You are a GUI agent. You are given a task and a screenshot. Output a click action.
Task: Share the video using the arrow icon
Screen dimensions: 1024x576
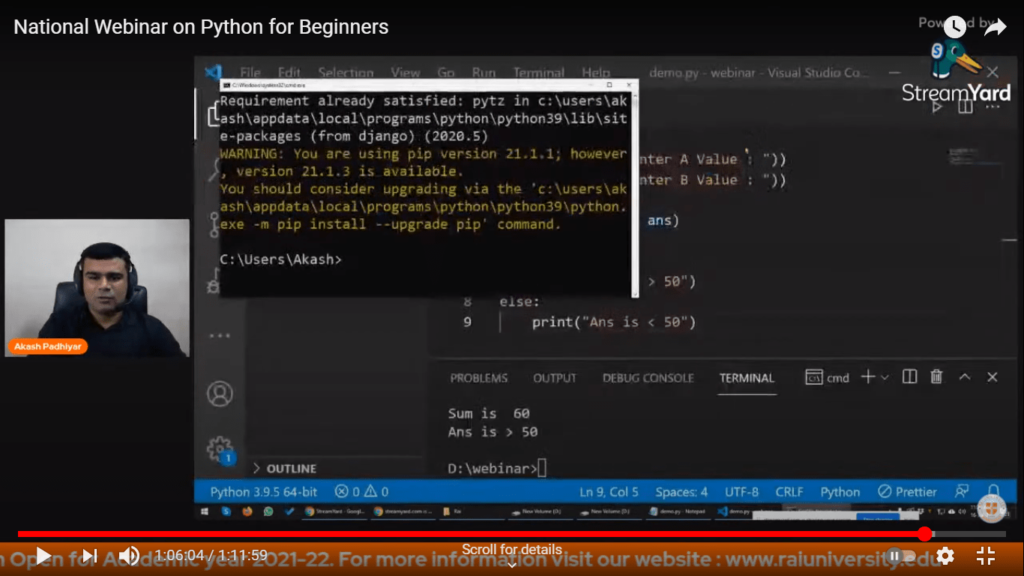coord(995,27)
